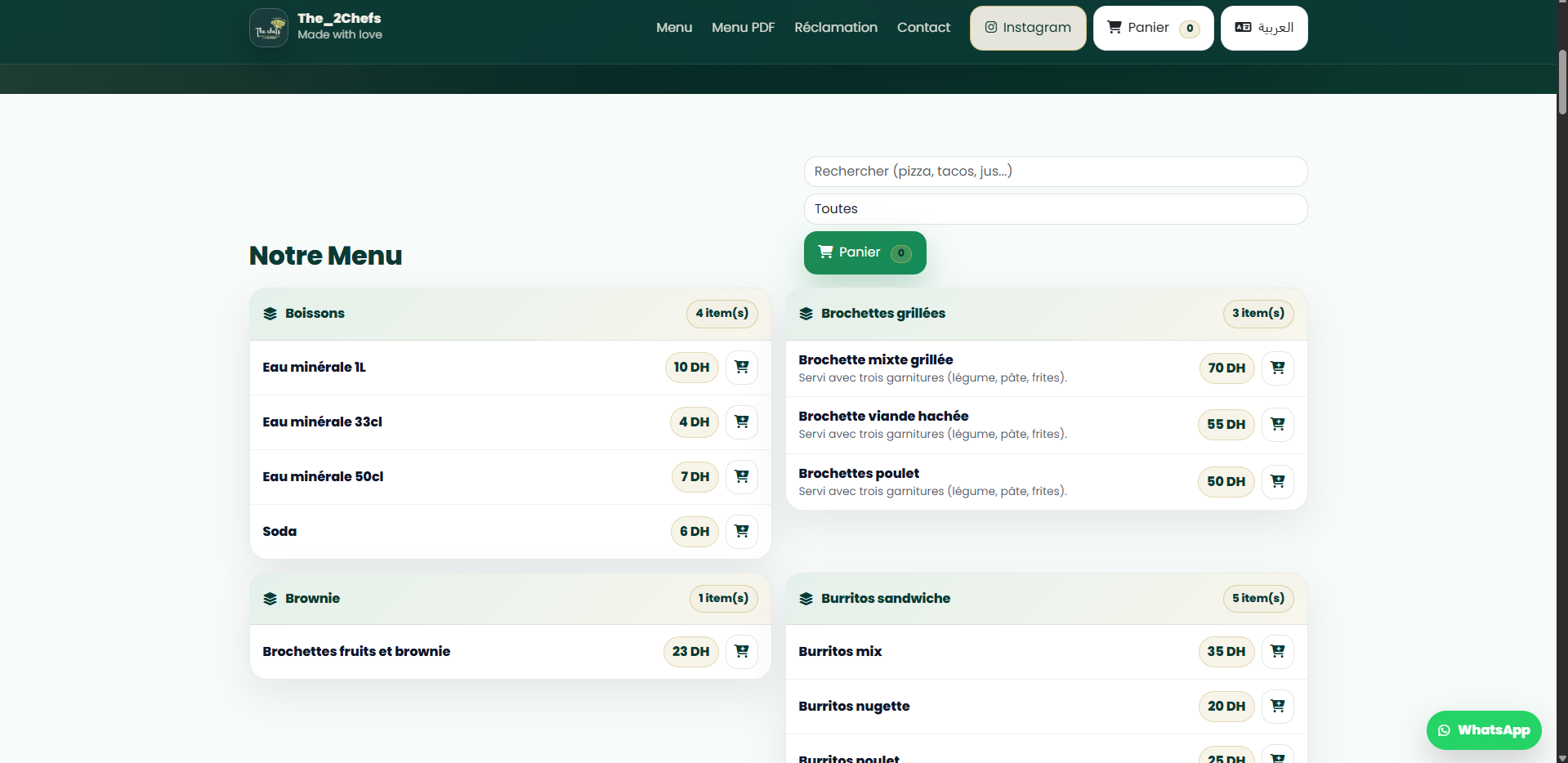The width and height of the screenshot is (1568, 763).
Task: Add Burritos nugette to cart
Action: click(x=1277, y=707)
